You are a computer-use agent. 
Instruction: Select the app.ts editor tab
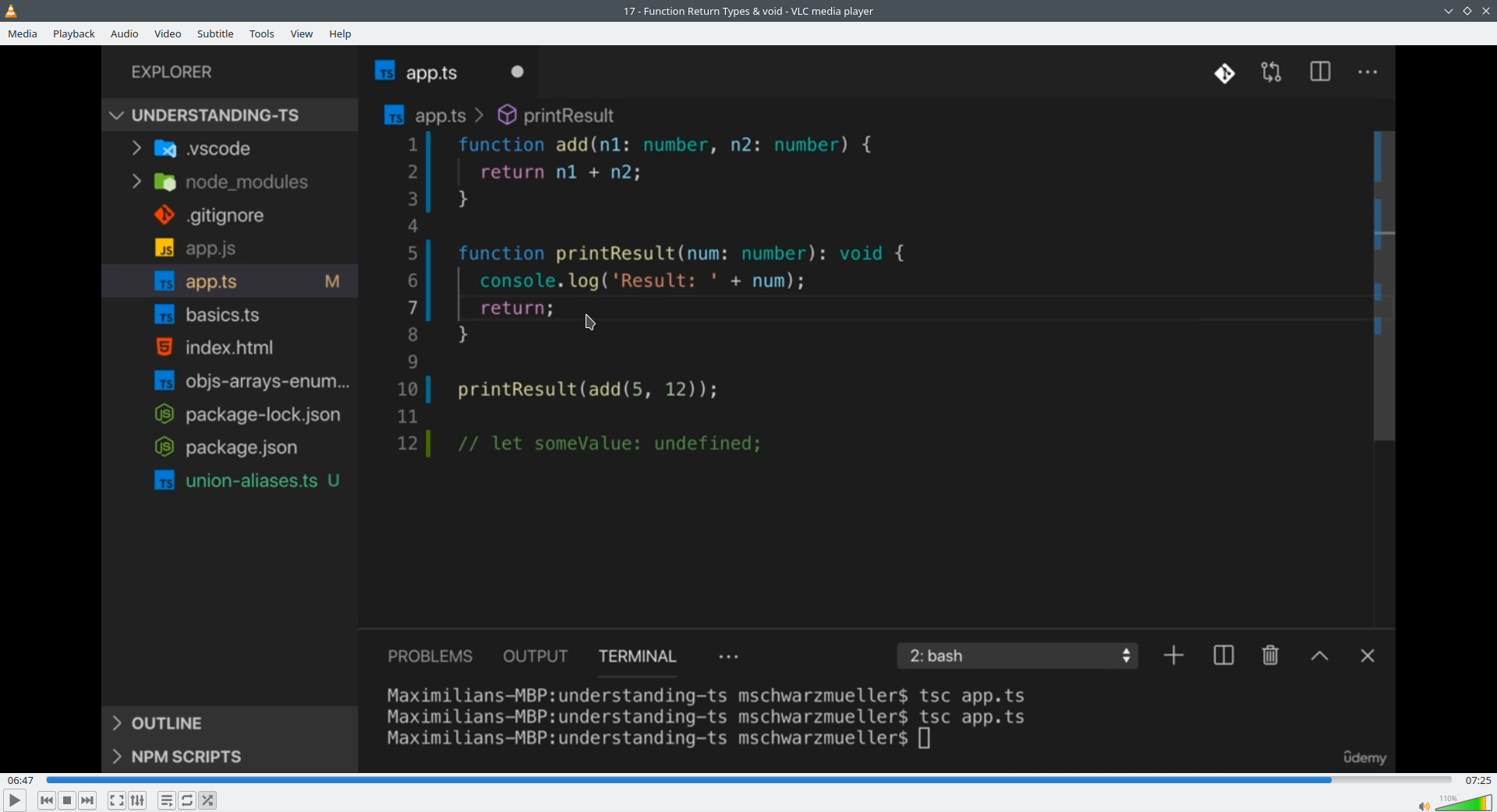click(448, 72)
